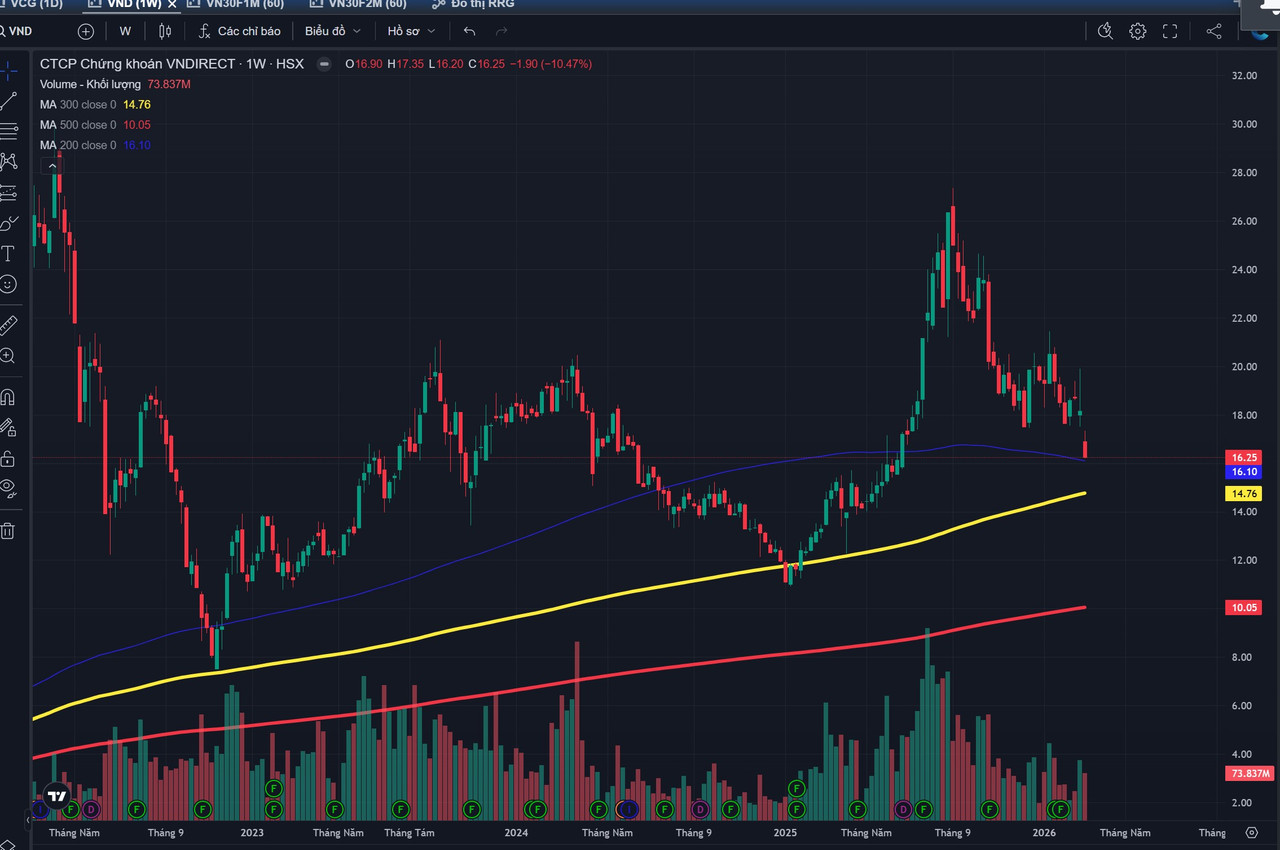Click the 32.00 price axis label

1244,75
